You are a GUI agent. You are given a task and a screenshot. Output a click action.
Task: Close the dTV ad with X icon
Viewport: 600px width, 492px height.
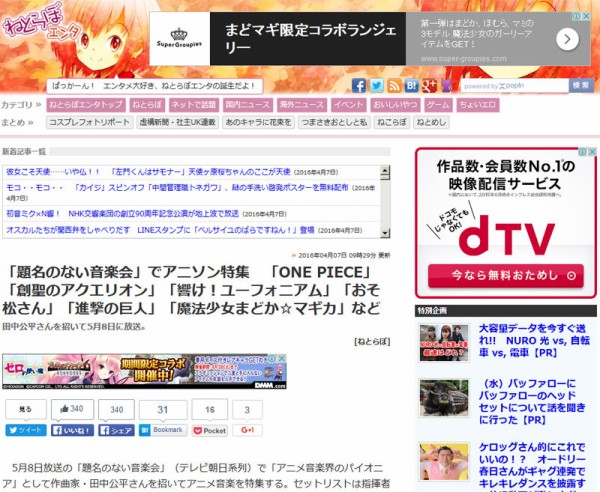coord(592,152)
